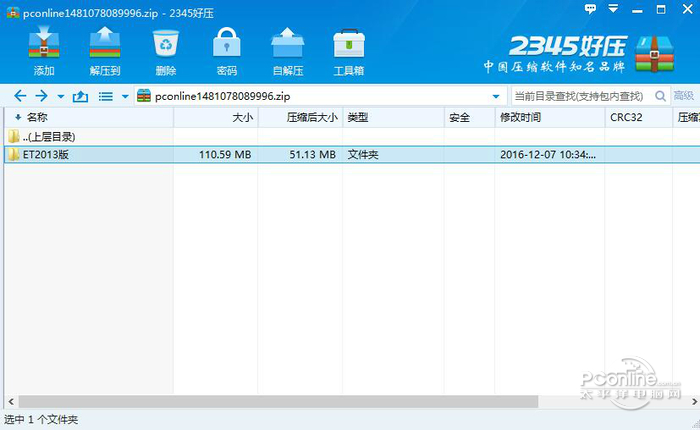Maximize the 2345好压 window

coord(661,9)
